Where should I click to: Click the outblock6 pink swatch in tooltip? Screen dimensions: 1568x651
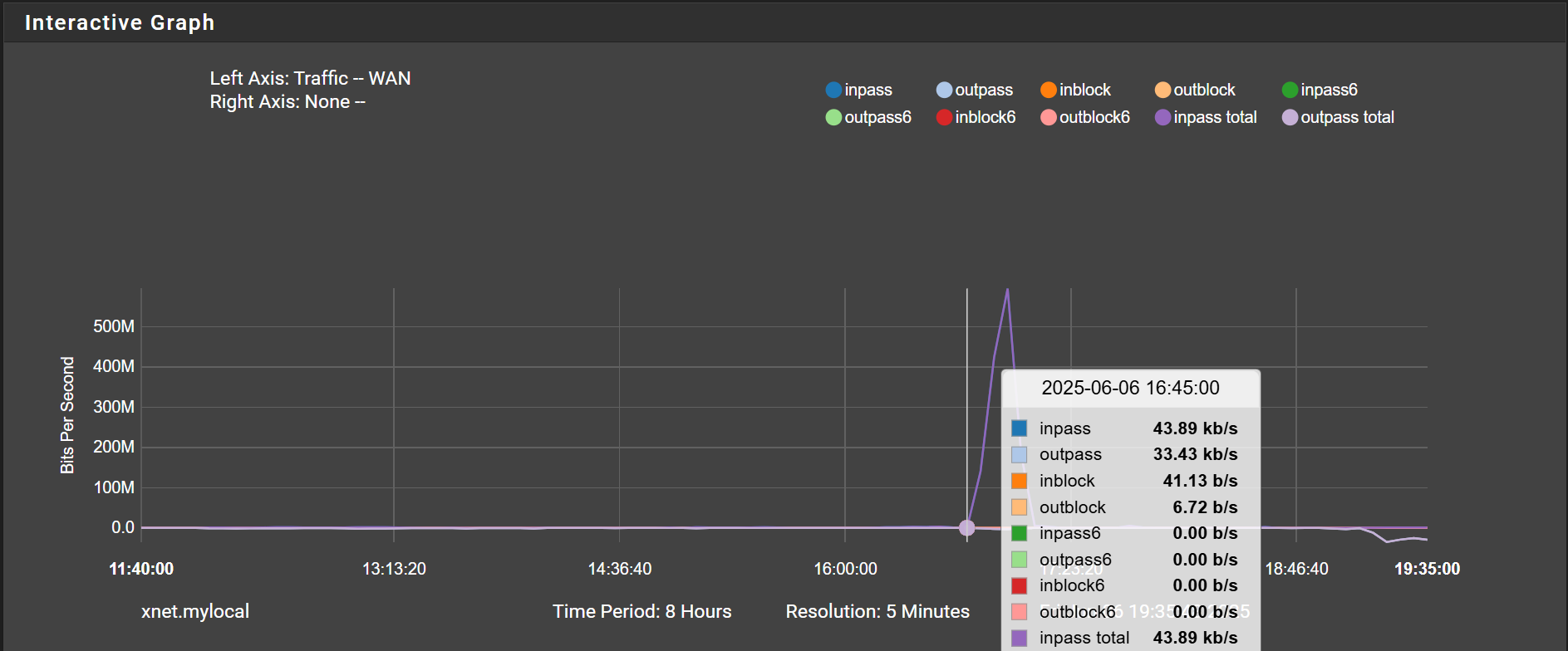[x=1019, y=612]
